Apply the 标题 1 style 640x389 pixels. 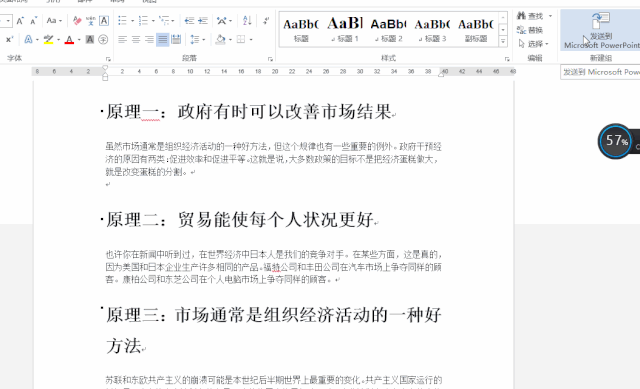[x=345, y=29]
